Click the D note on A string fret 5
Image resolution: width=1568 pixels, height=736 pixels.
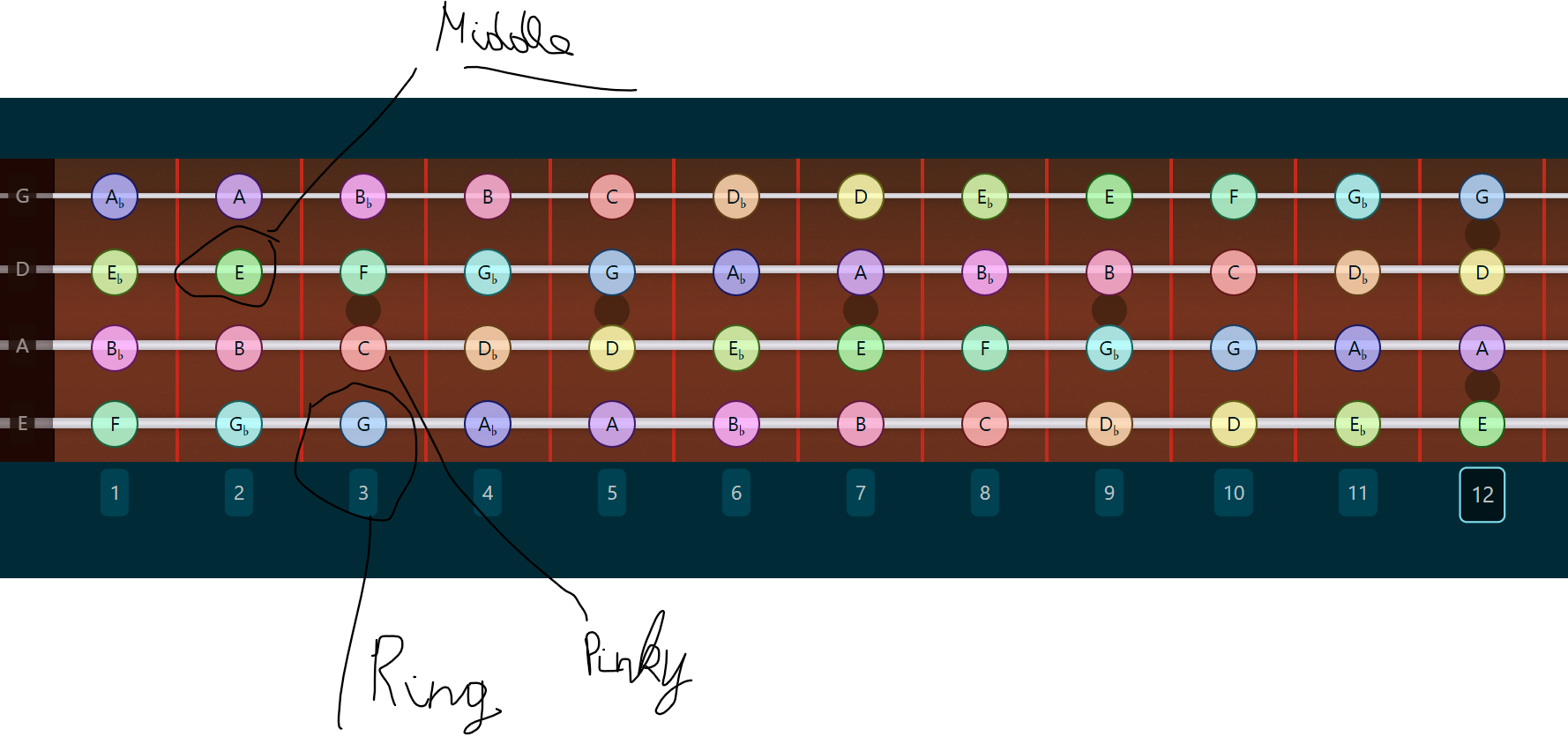click(612, 348)
